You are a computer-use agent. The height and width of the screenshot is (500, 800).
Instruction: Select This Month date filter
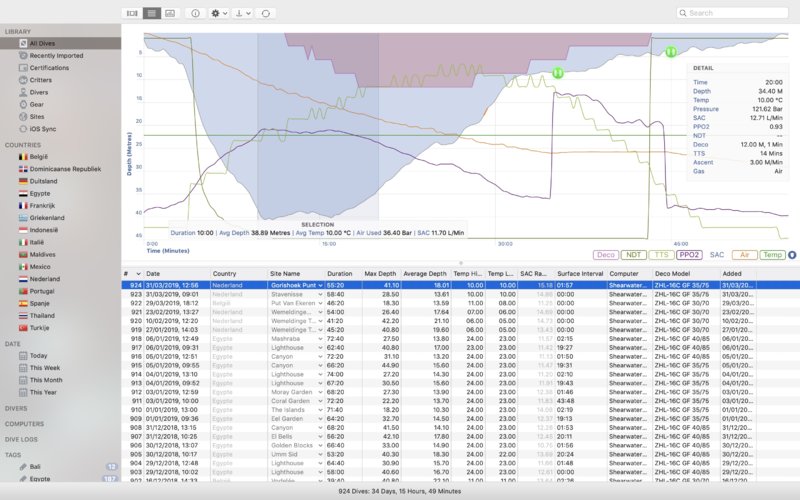[x=45, y=380]
